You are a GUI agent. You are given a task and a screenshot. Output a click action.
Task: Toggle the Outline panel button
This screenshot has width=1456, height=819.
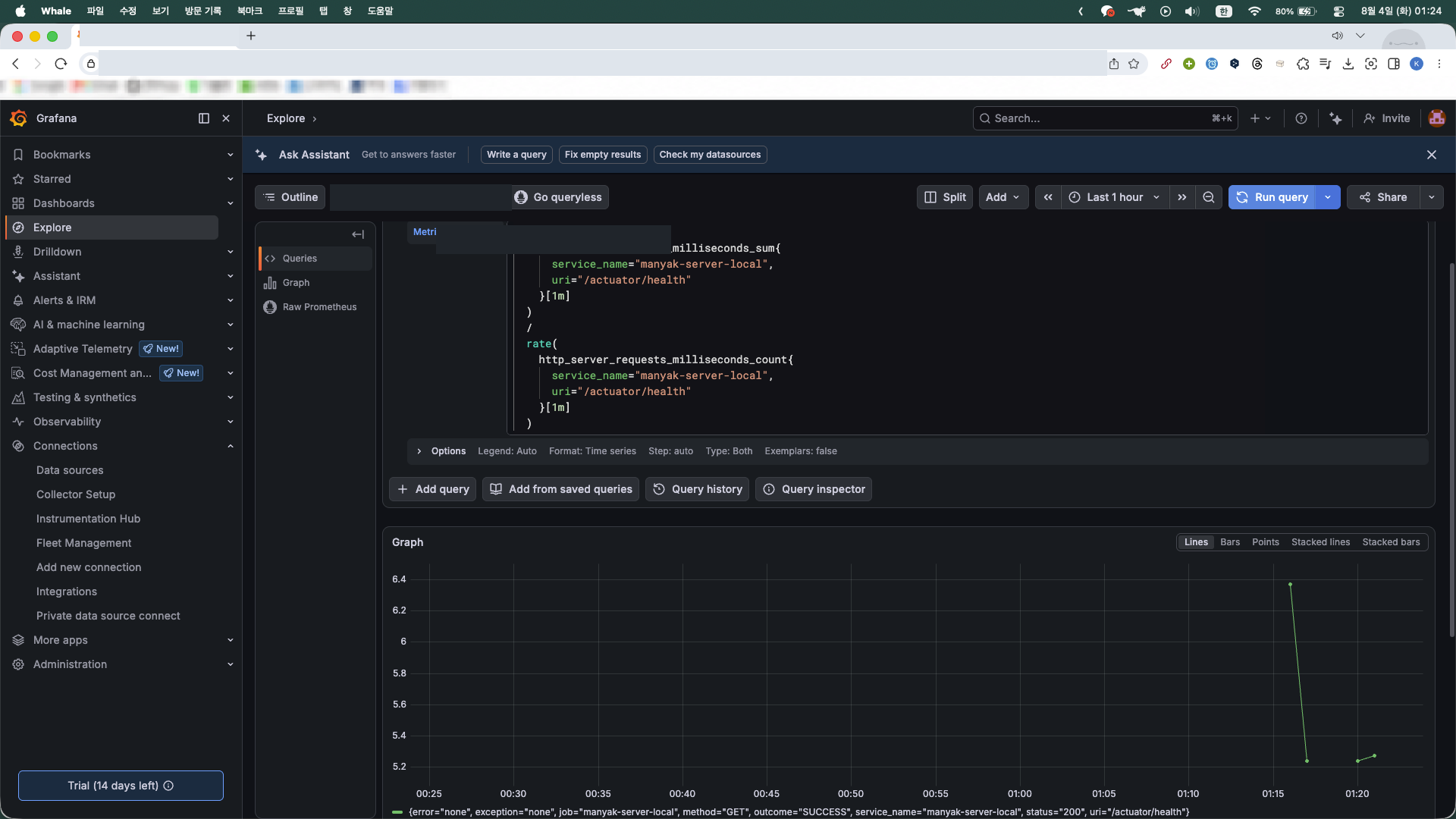(290, 197)
